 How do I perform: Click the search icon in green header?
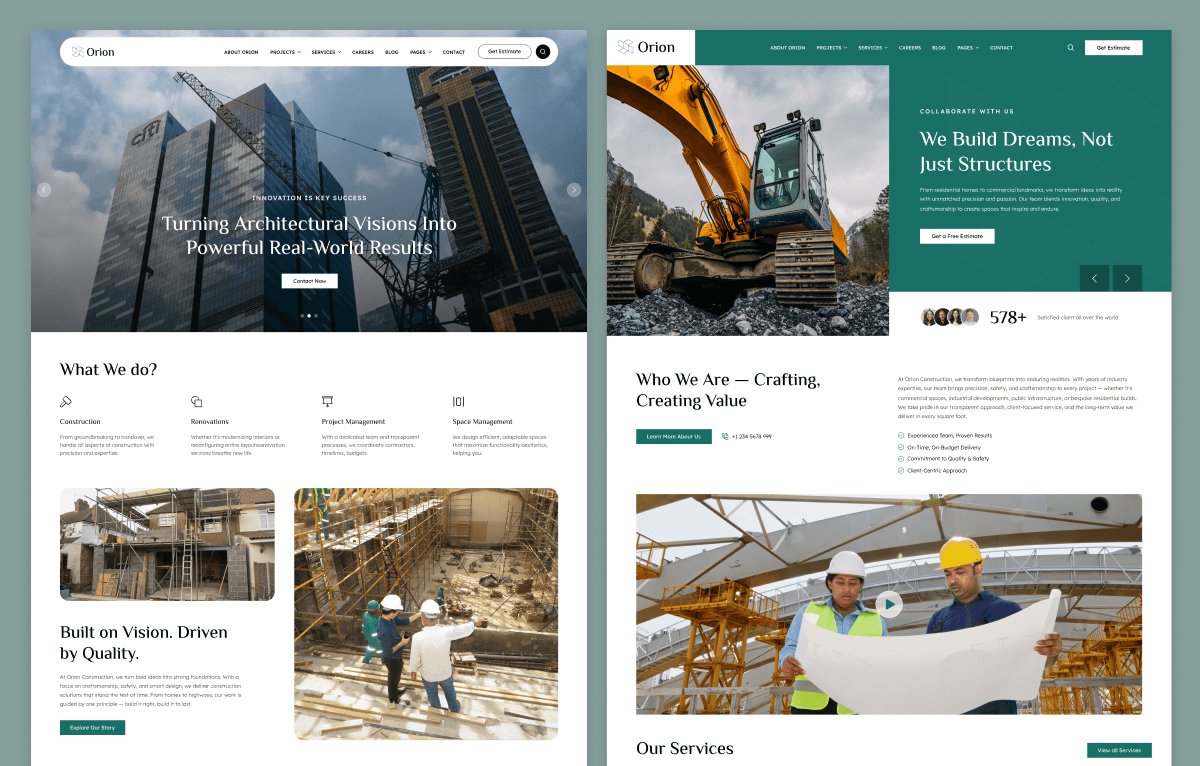pos(1071,47)
